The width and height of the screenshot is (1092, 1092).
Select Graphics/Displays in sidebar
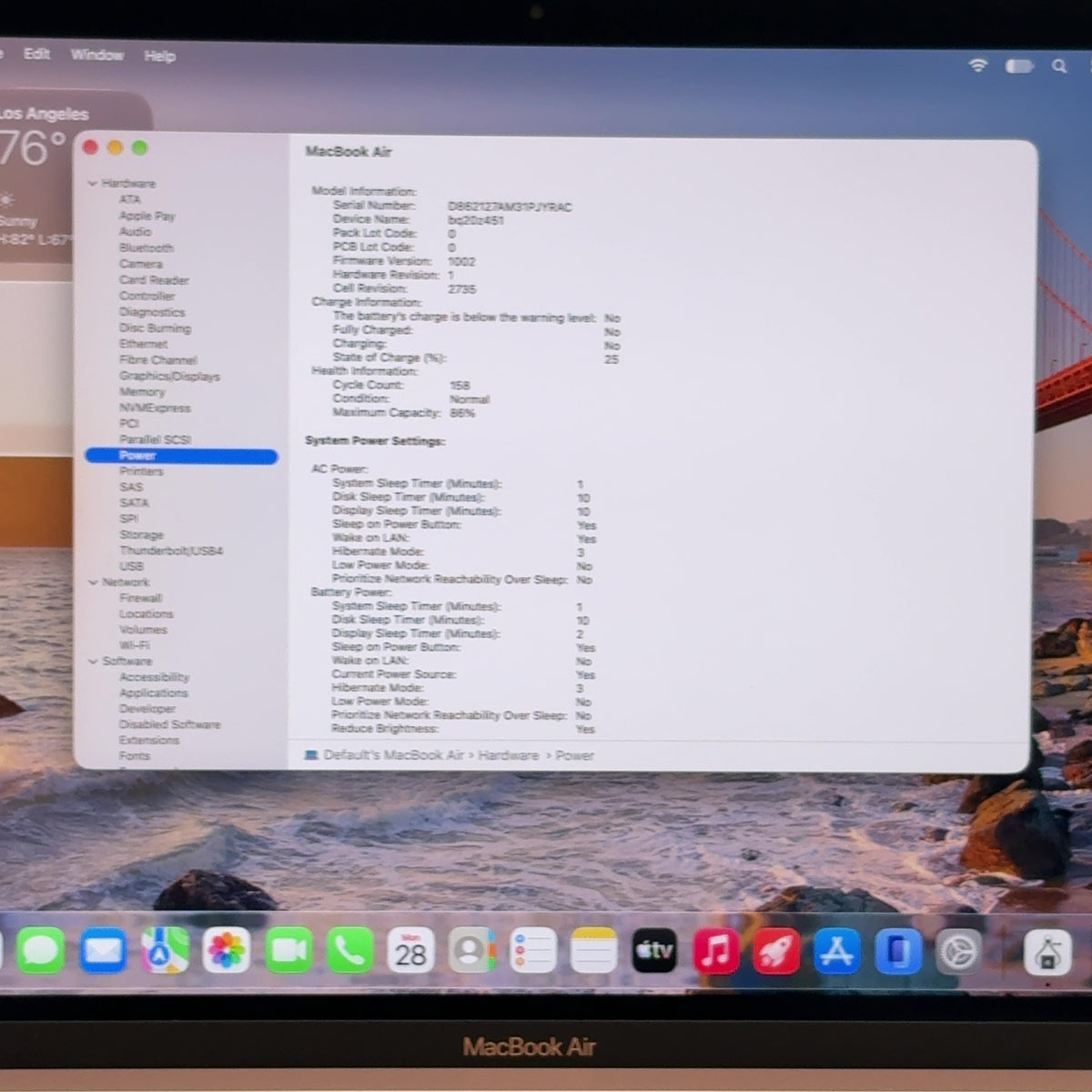[x=169, y=376]
